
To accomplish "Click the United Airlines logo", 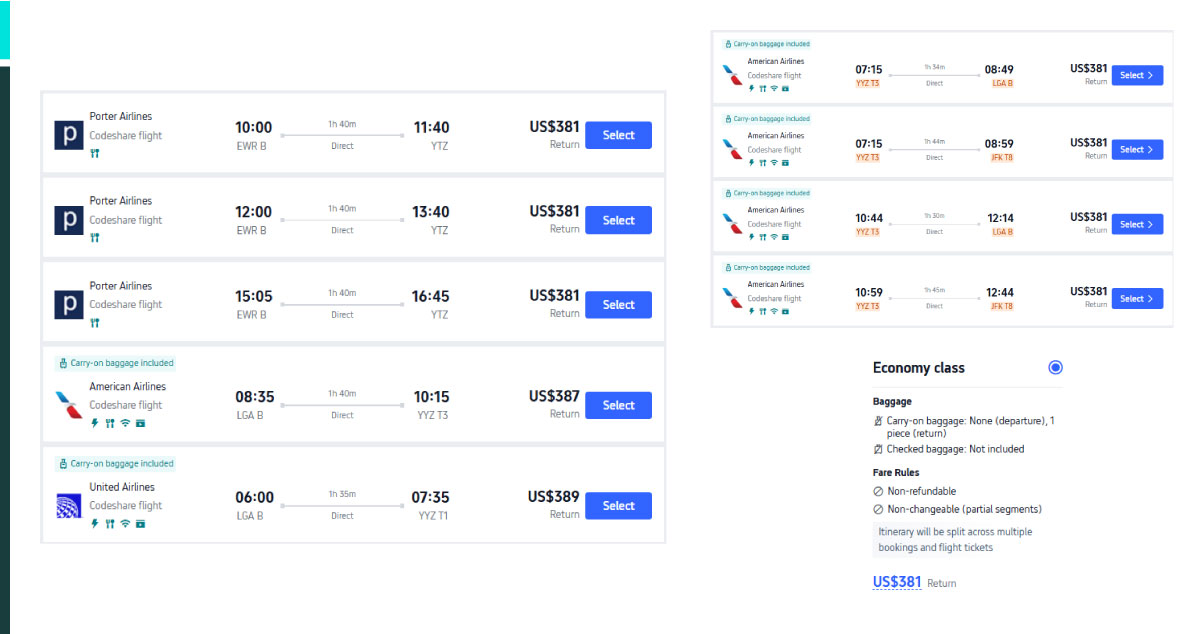I will pyautogui.click(x=69, y=506).
